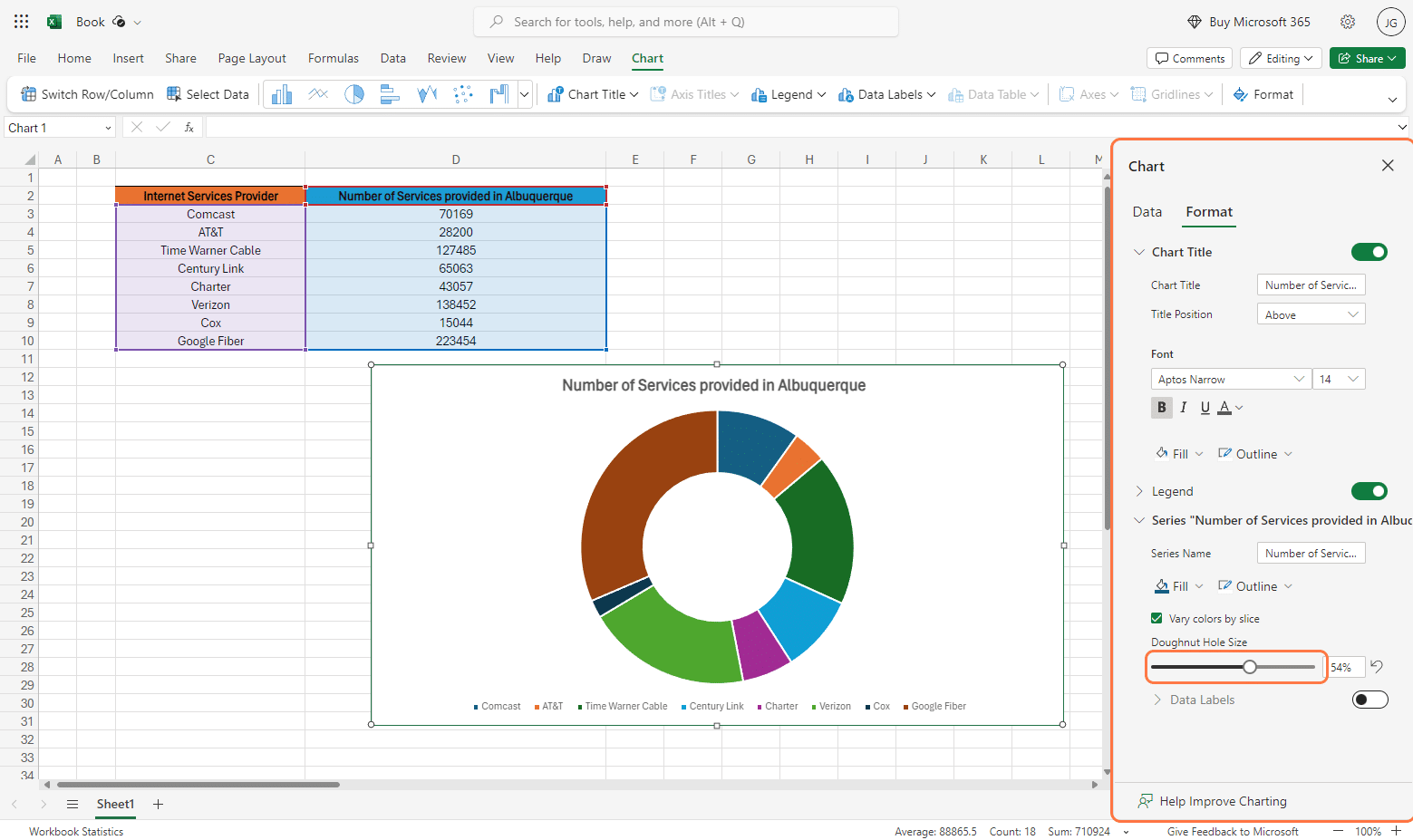Switch to the Review tab
This screenshot has height=840, width=1413.
(x=447, y=58)
